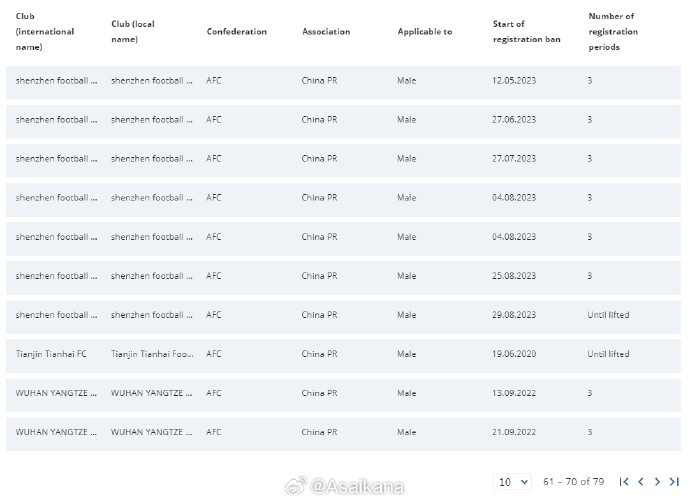
Task: Select the ban start date 29.08.2023
Action: tap(514, 315)
